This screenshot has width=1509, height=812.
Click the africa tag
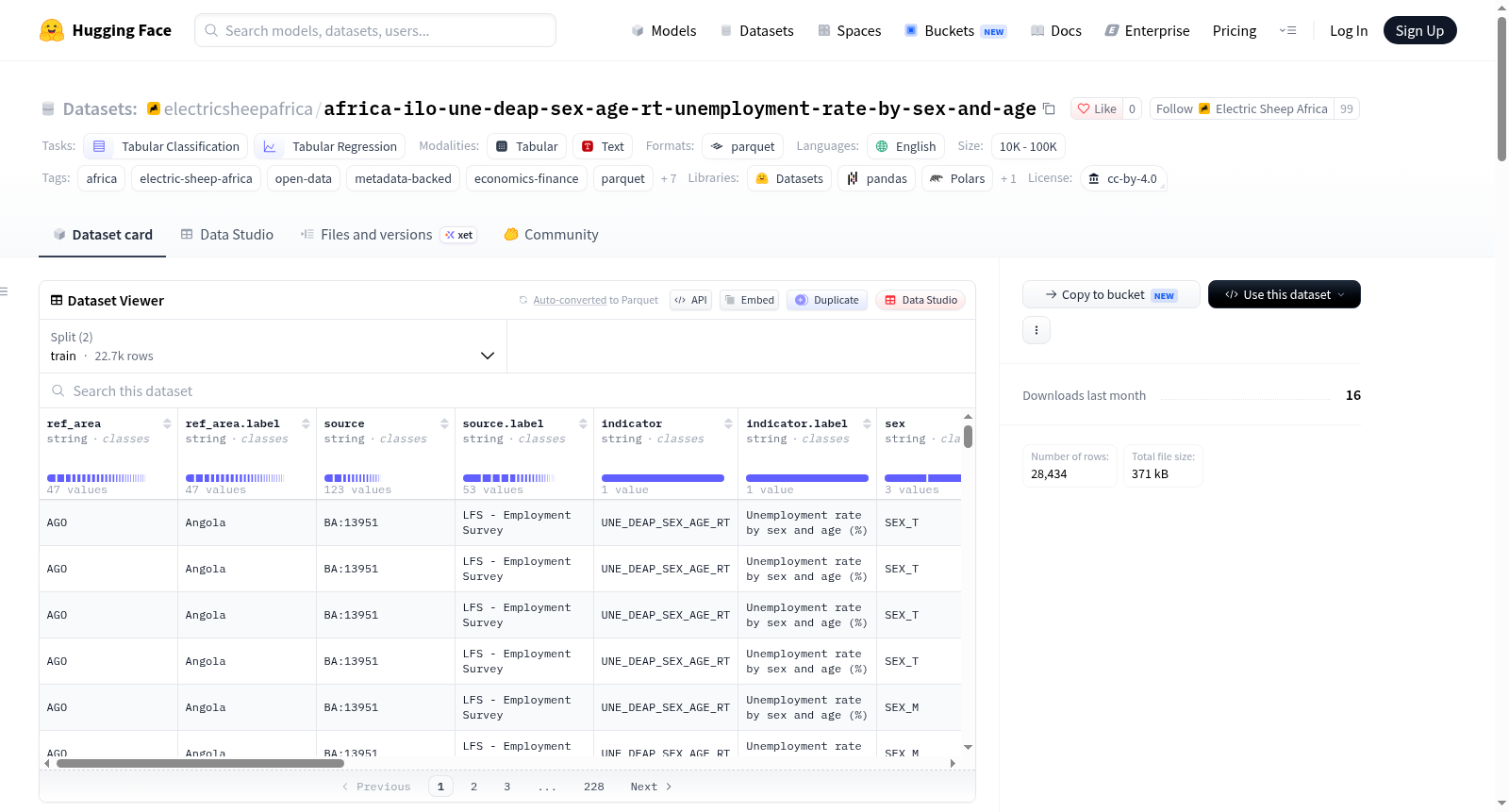(x=102, y=178)
